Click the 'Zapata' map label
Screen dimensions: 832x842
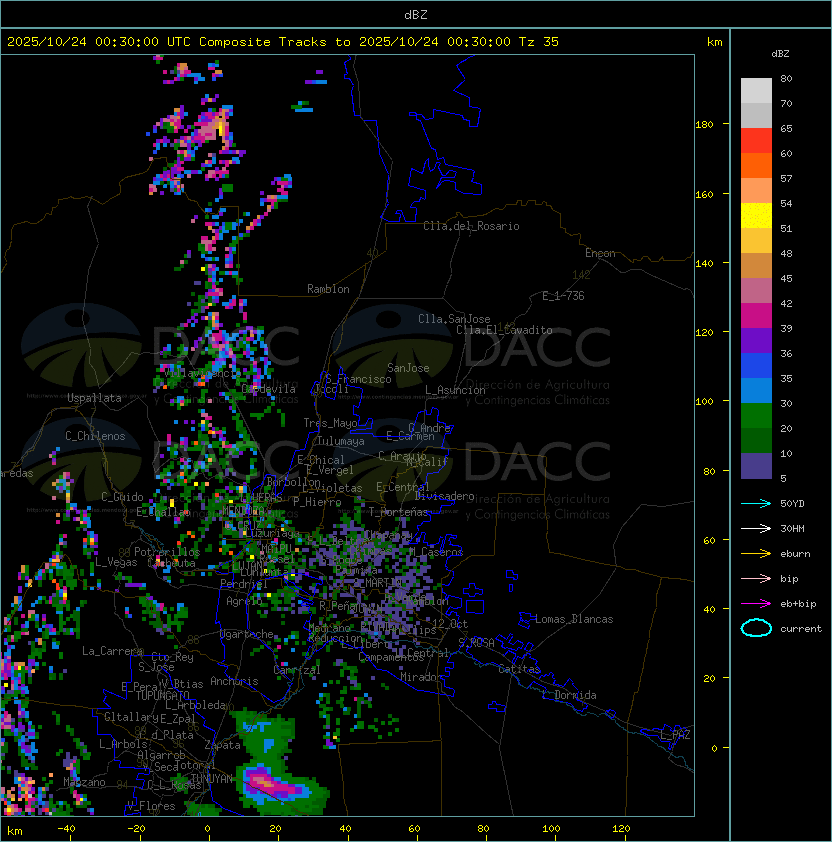tap(222, 745)
